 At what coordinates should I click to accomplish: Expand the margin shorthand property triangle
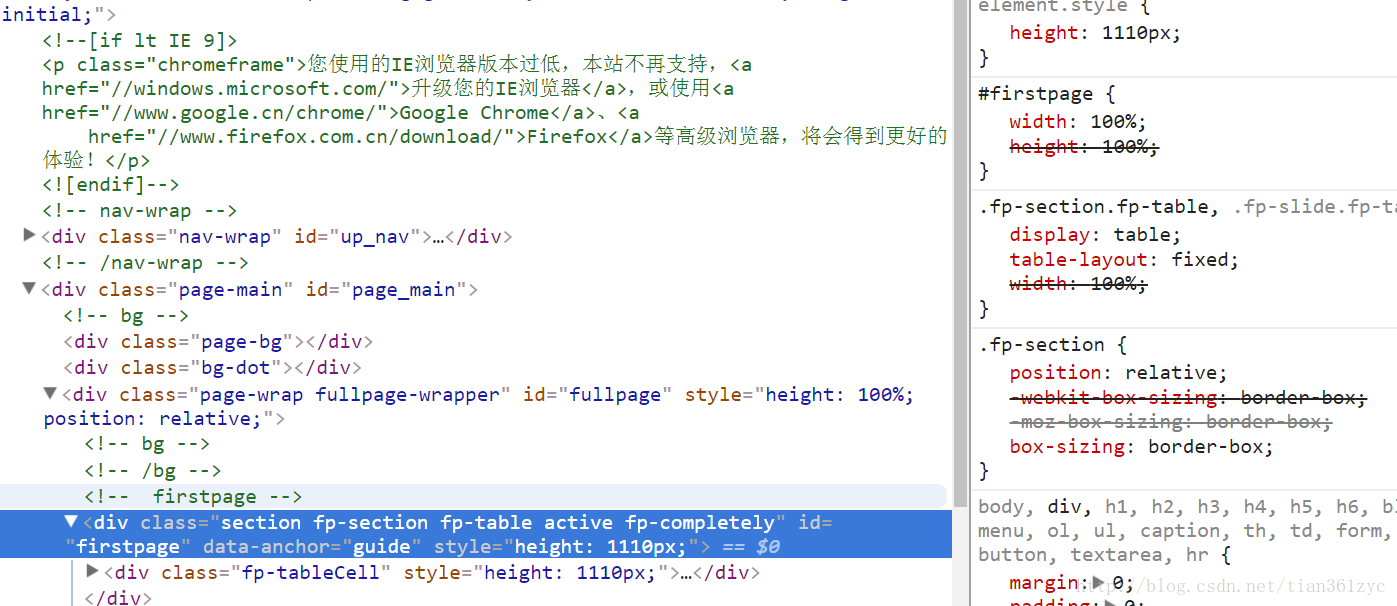coord(1099,582)
